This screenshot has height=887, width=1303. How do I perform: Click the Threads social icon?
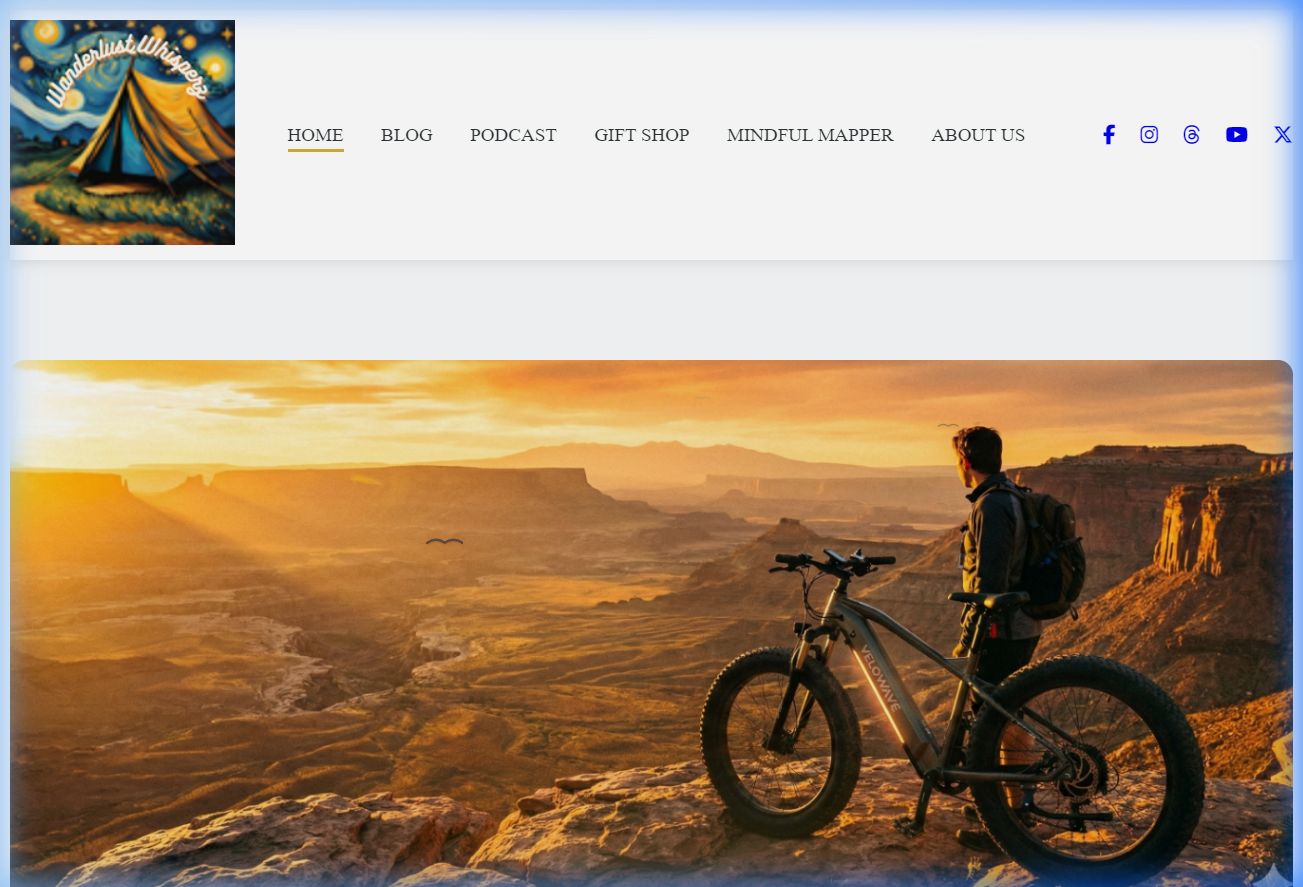click(1191, 135)
